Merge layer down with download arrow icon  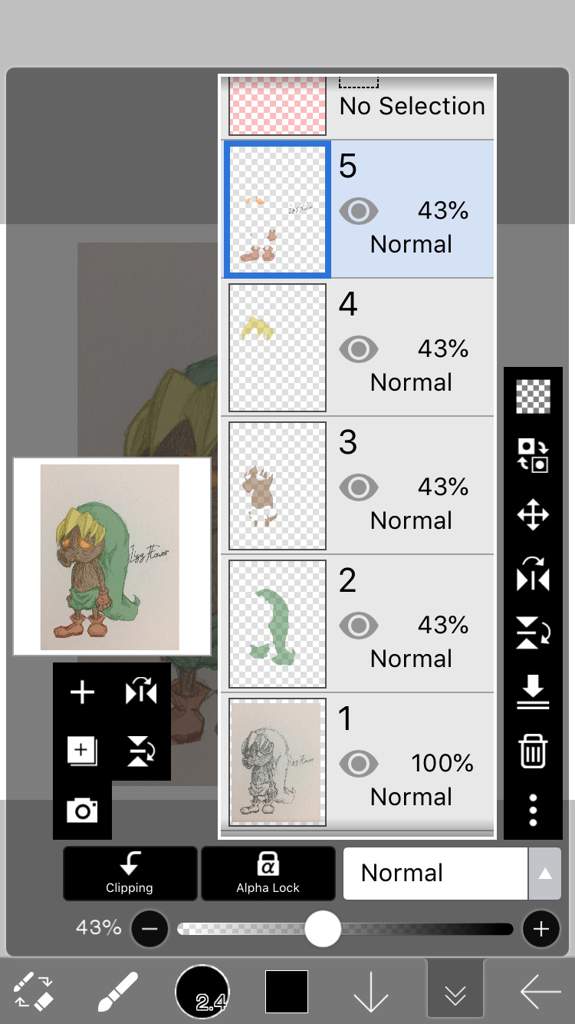[533, 692]
